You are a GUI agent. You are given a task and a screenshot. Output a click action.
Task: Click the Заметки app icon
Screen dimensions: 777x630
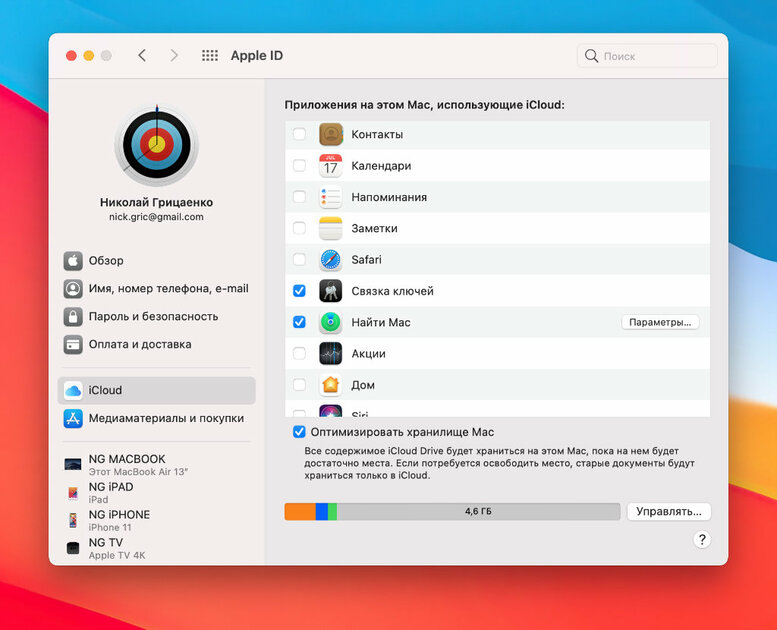coord(331,228)
